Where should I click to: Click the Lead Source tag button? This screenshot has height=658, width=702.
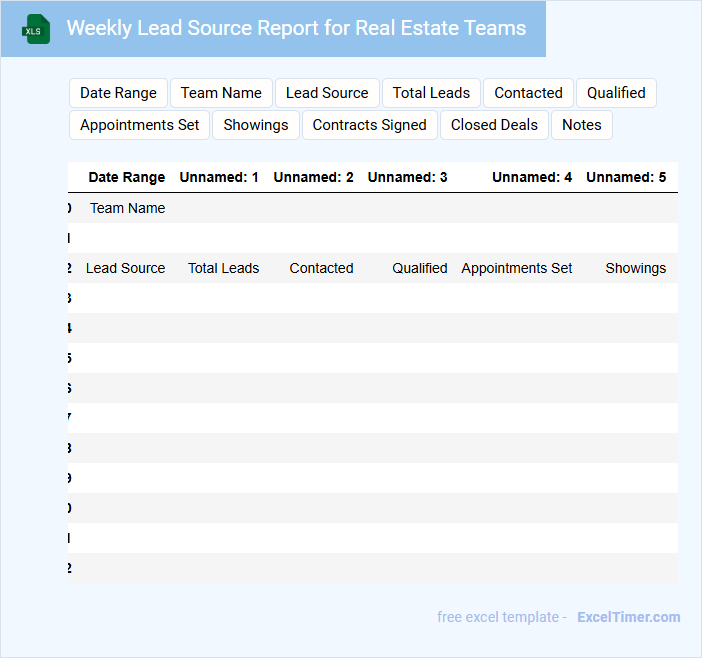[x=327, y=93]
